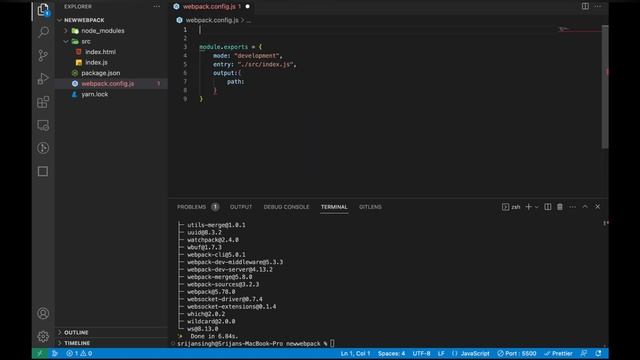Screen dimensions: 640x360
Task: Select the zsh terminal shell label
Action: coord(511,207)
